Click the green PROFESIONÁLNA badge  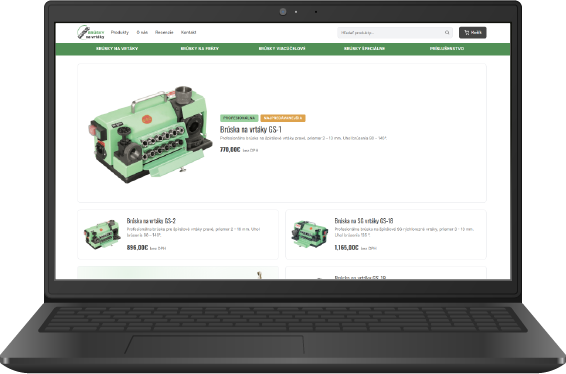coord(239,118)
